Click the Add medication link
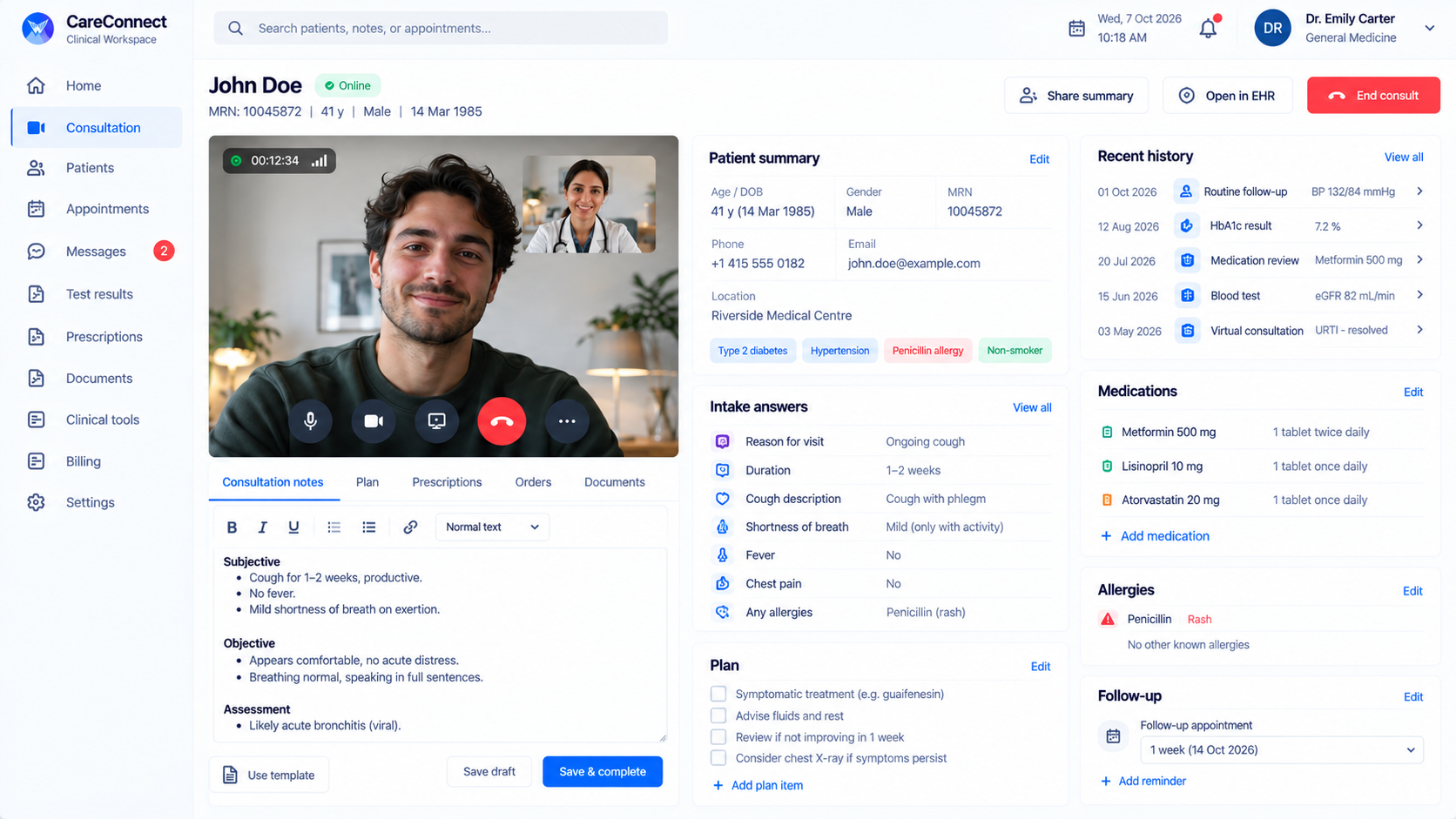The height and width of the screenshot is (819, 1456). coord(1155,536)
